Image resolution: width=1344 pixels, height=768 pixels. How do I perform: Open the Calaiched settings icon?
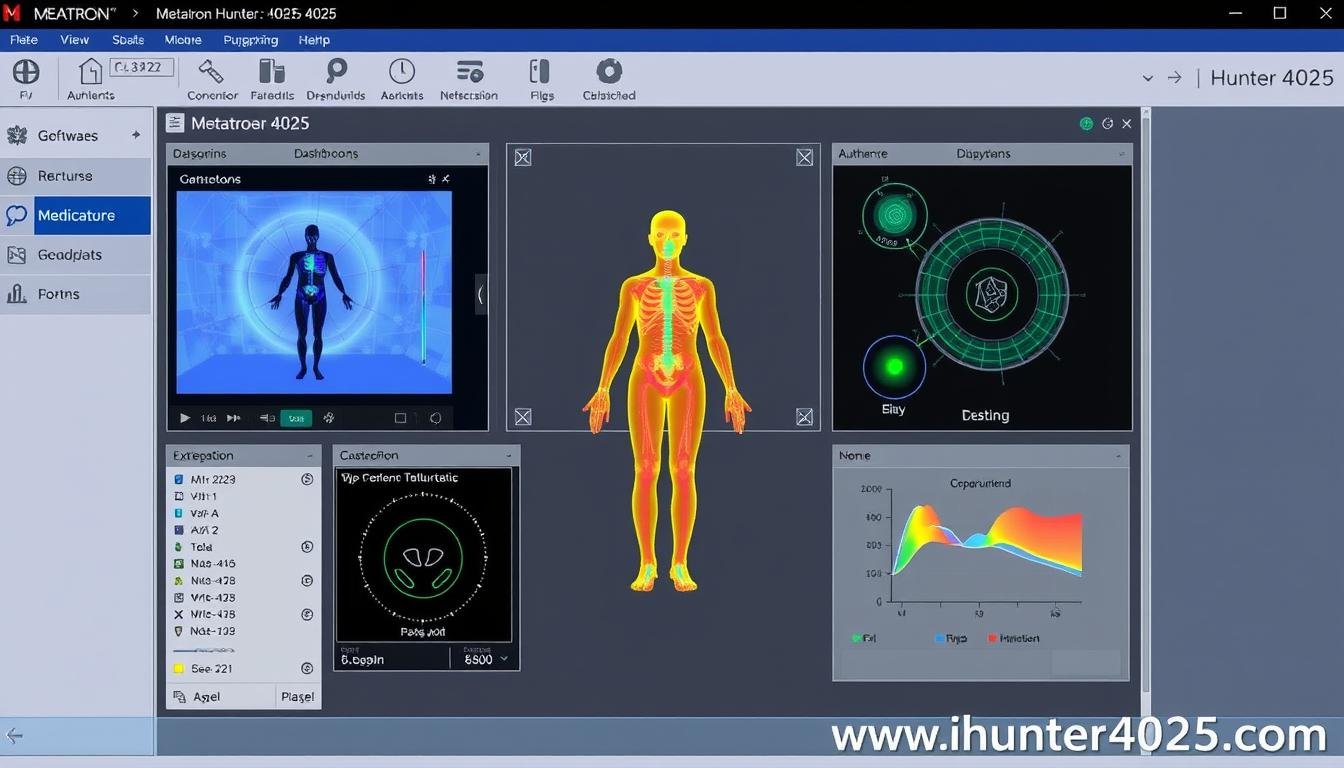[608, 78]
